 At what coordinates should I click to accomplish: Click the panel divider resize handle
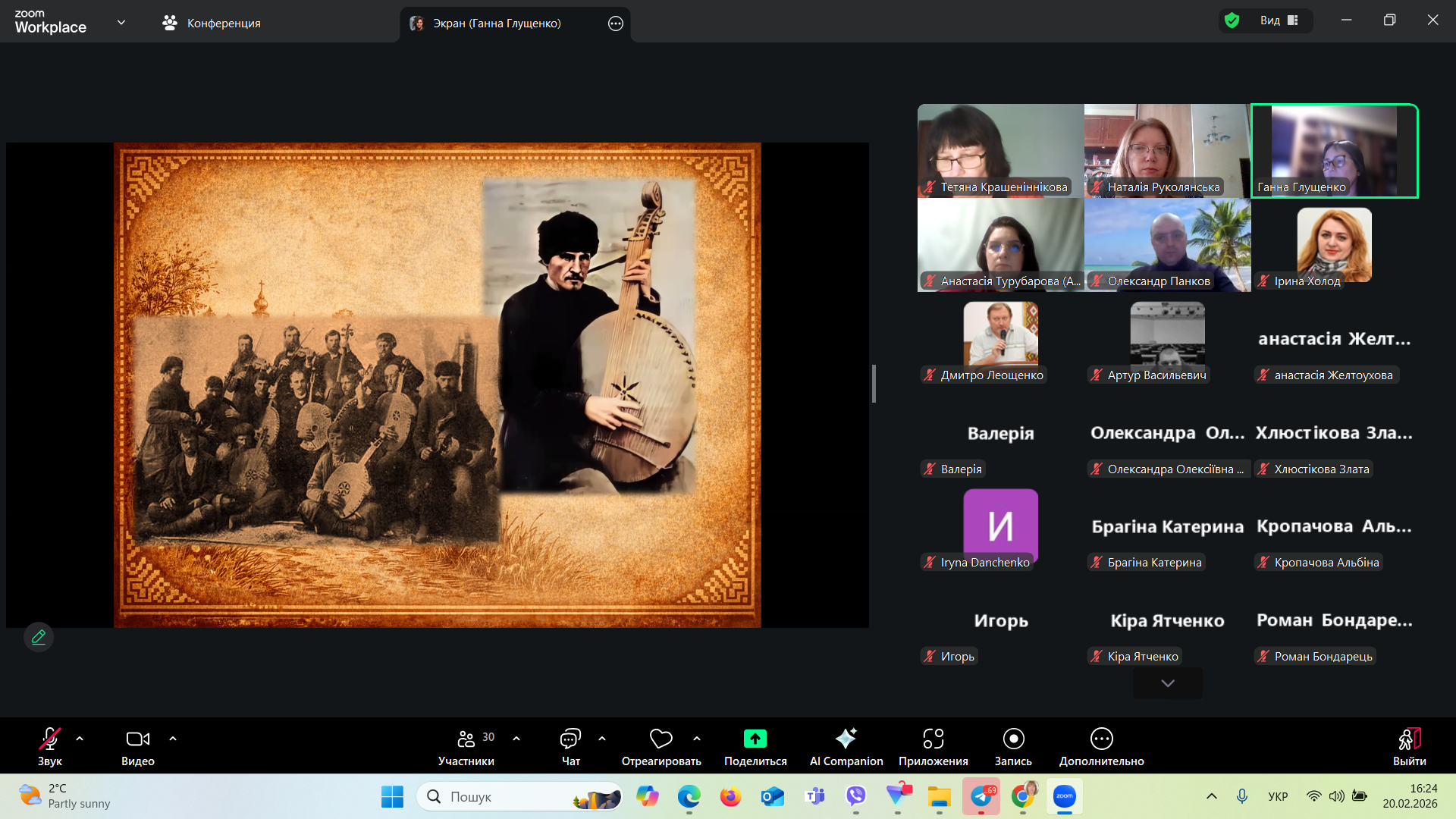874,384
